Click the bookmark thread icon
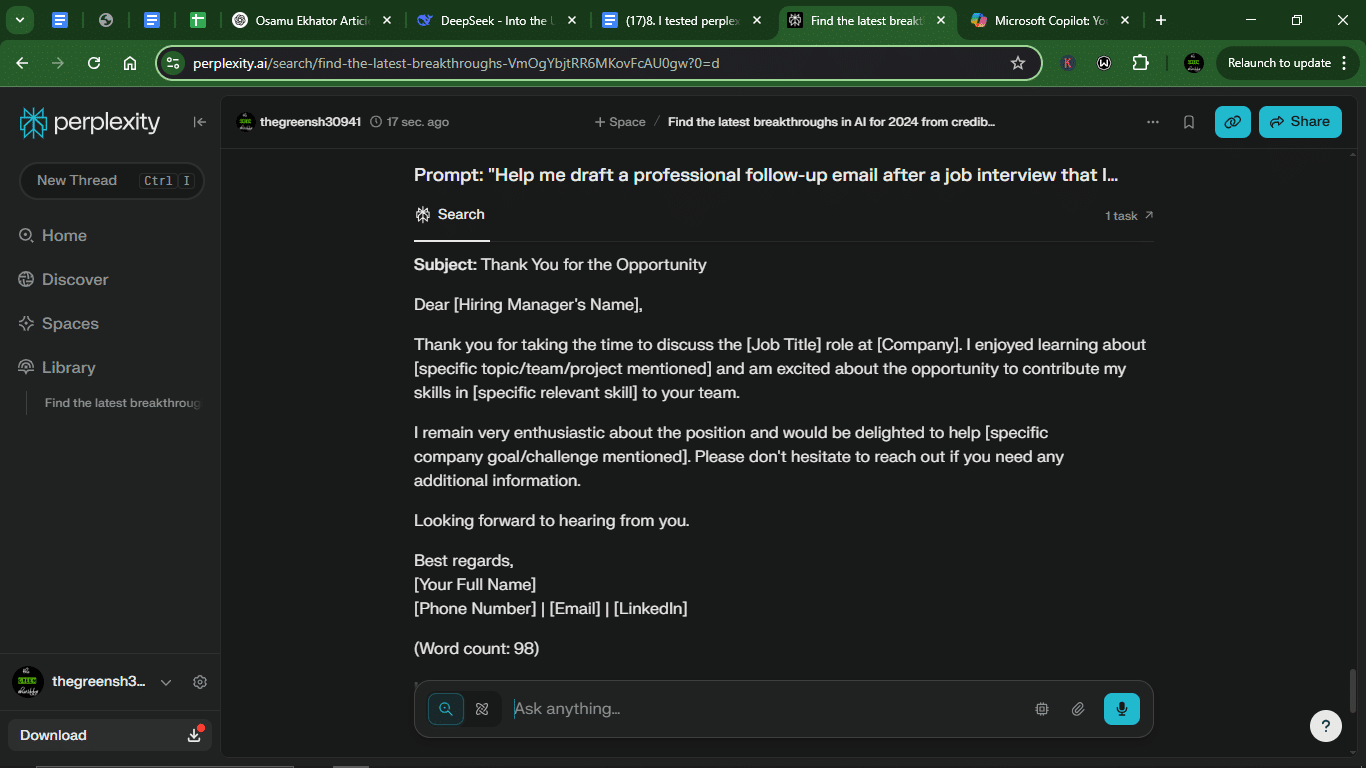This screenshot has height=768, width=1366. pyautogui.click(x=1189, y=122)
